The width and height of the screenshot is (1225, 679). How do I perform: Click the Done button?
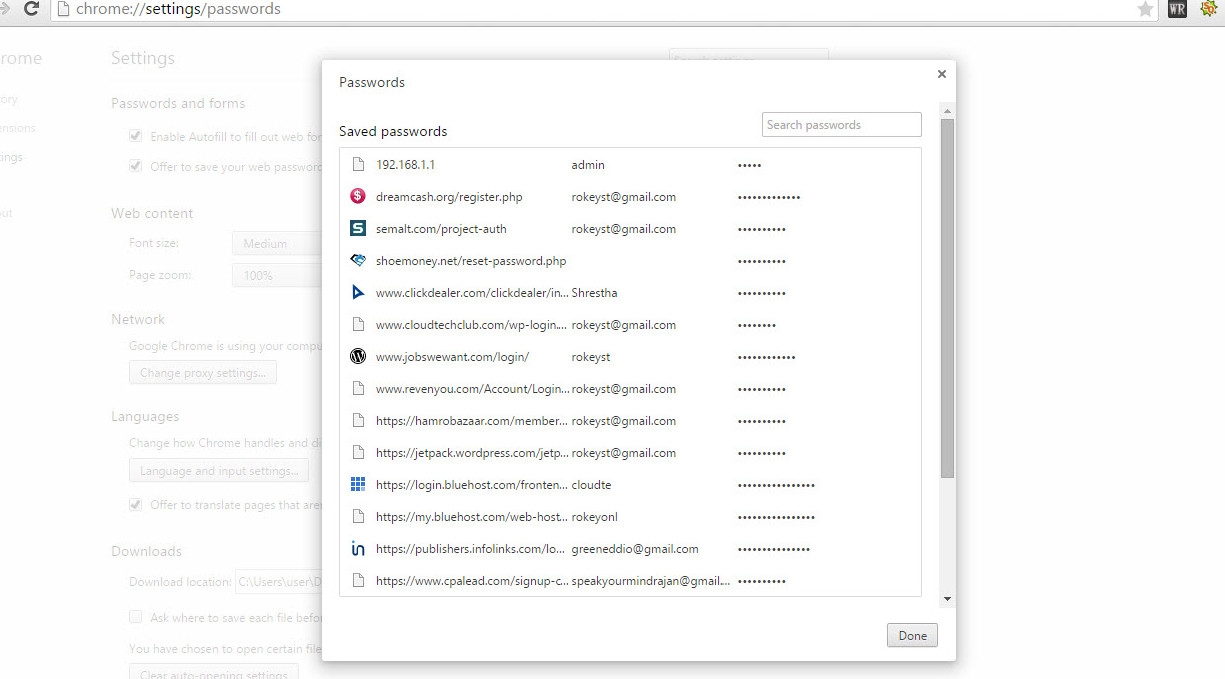(x=912, y=635)
